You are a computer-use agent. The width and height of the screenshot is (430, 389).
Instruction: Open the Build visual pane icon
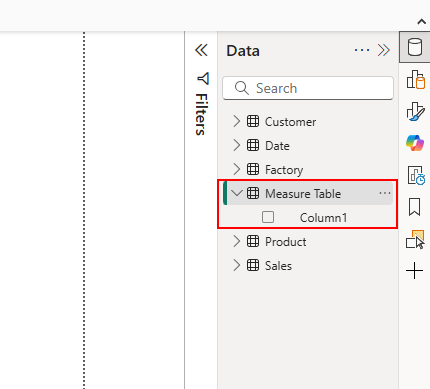coord(415,79)
